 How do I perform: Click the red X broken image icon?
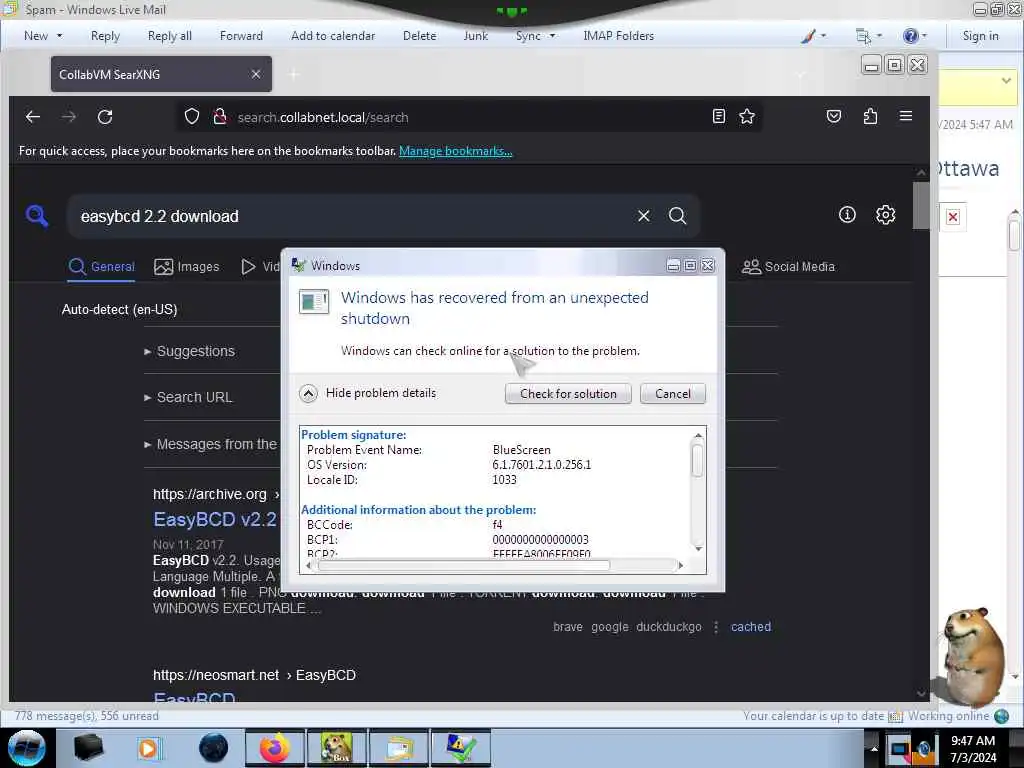click(x=953, y=217)
